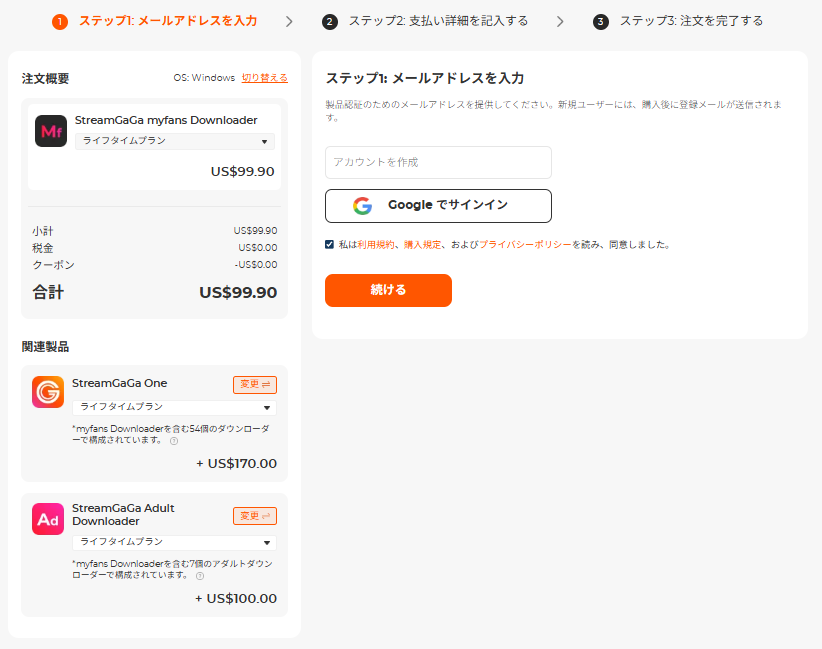The image size is (822, 649).
Task: Click the Google logo icon
Action: tap(362, 206)
